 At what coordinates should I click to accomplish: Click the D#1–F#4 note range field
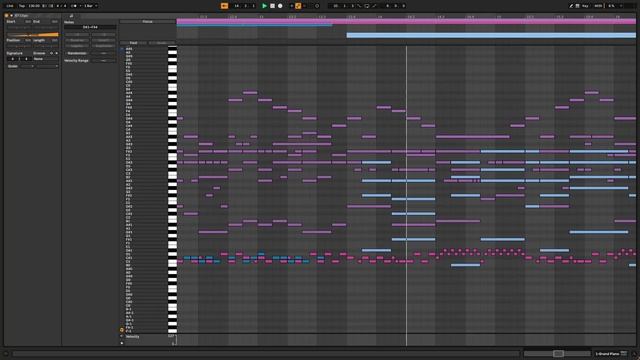[x=90, y=27]
